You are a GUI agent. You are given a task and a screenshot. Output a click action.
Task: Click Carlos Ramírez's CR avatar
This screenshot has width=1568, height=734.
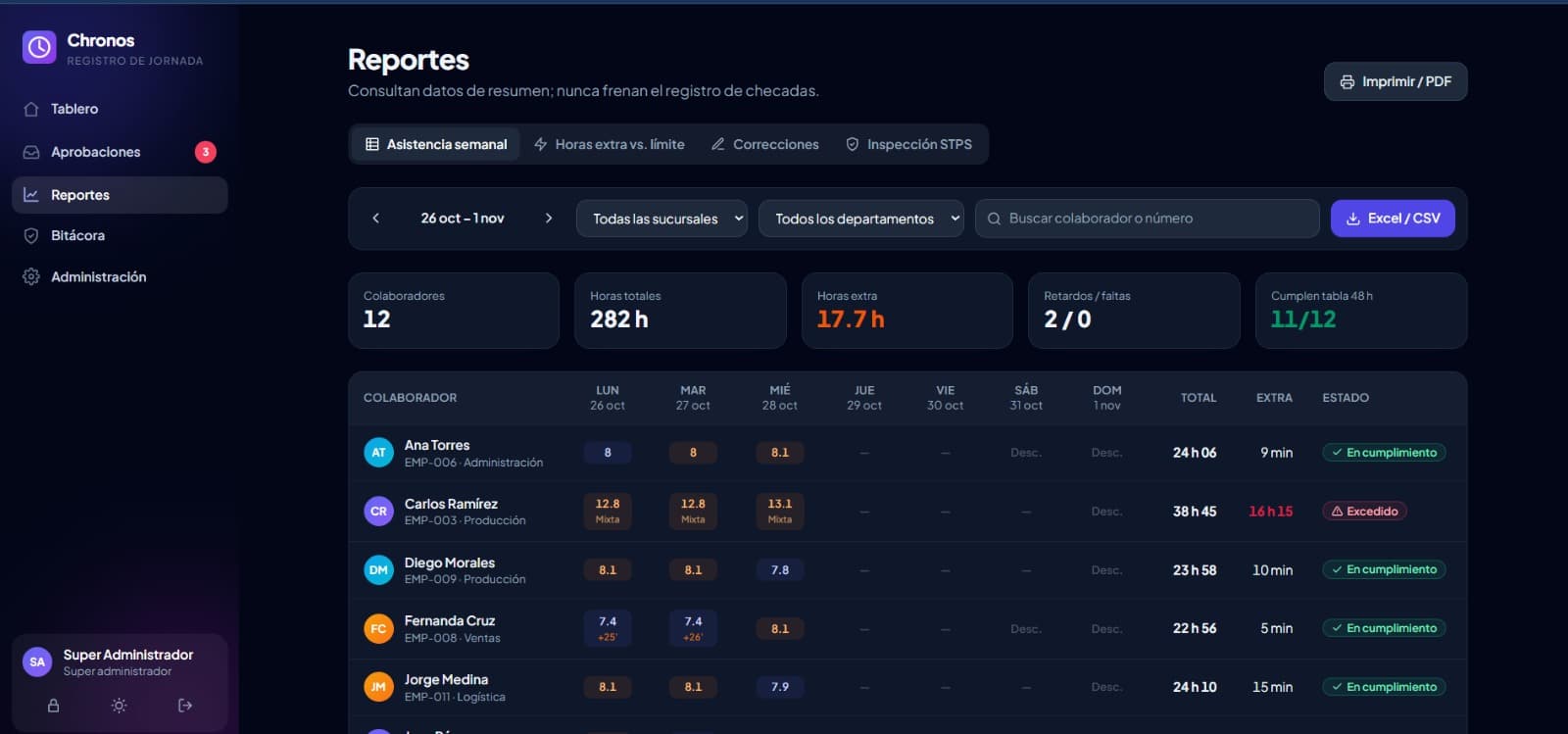coord(378,512)
